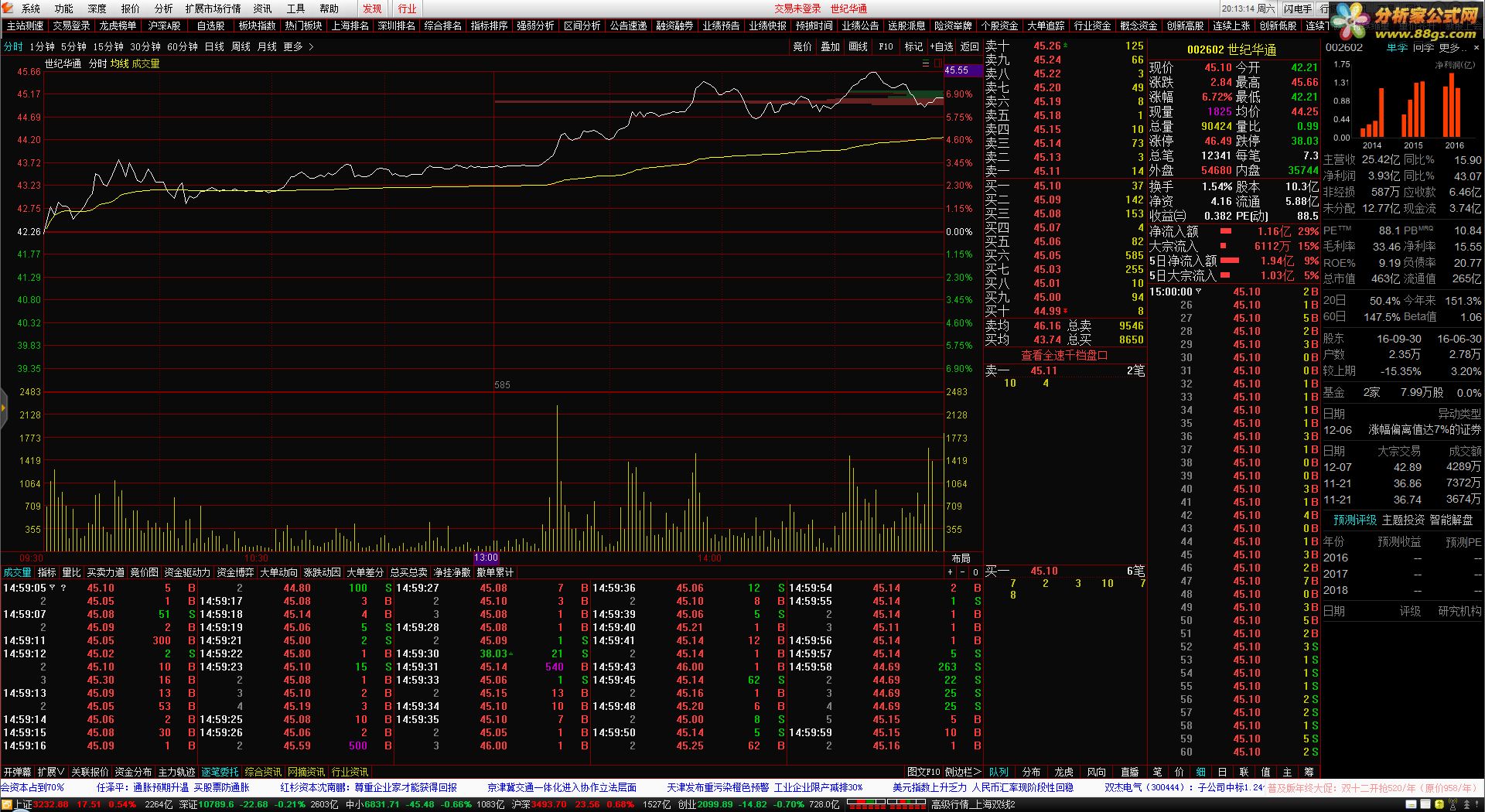
Task: Click the 业绩预告 toolbar button
Action: pos(721,26)
